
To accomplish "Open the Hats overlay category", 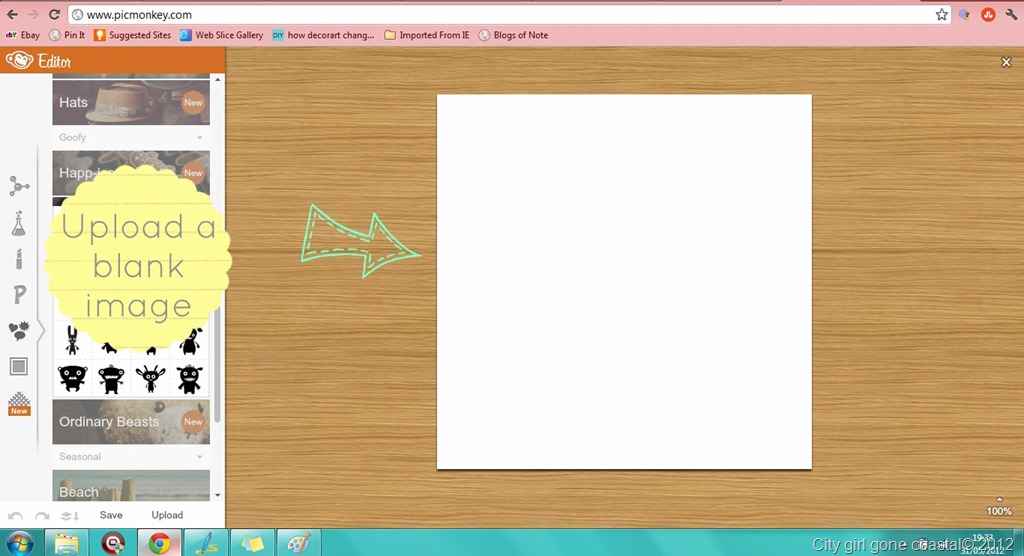I will coord(131,102).
